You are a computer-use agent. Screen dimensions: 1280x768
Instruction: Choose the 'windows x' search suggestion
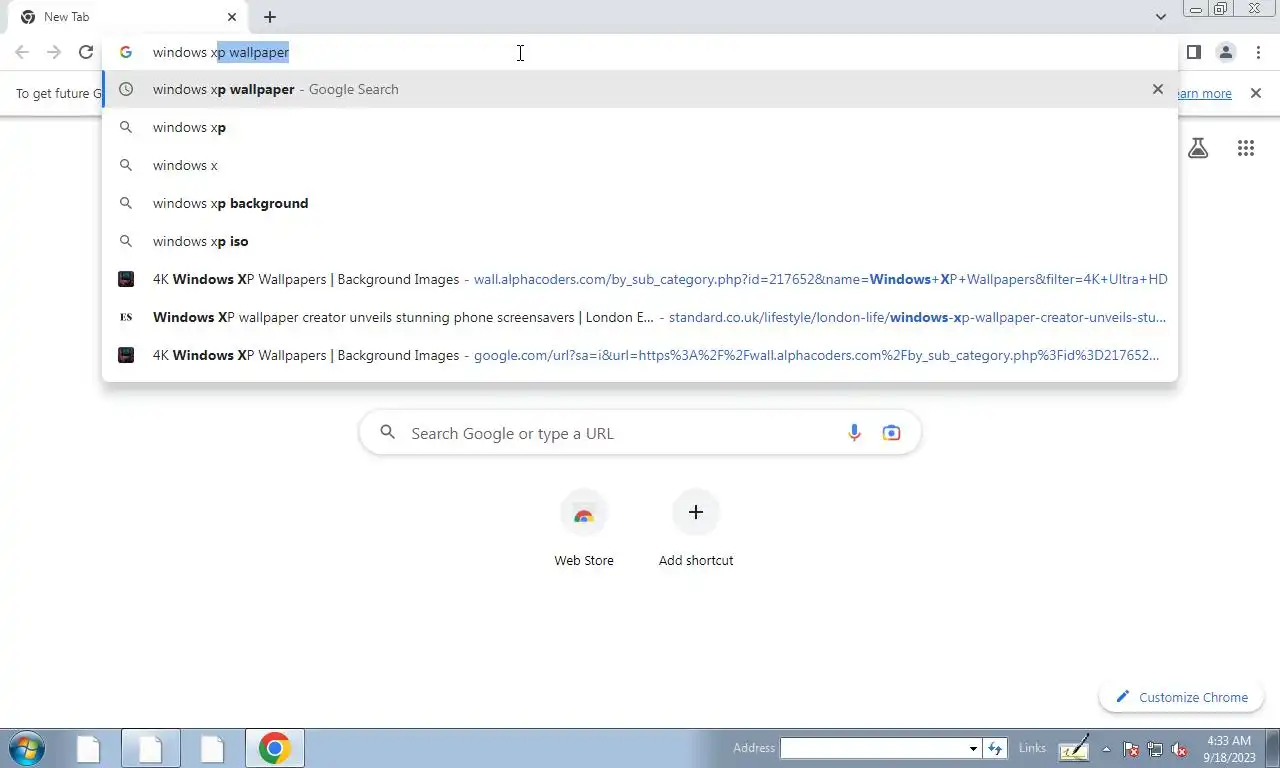[x=640, y=165]
